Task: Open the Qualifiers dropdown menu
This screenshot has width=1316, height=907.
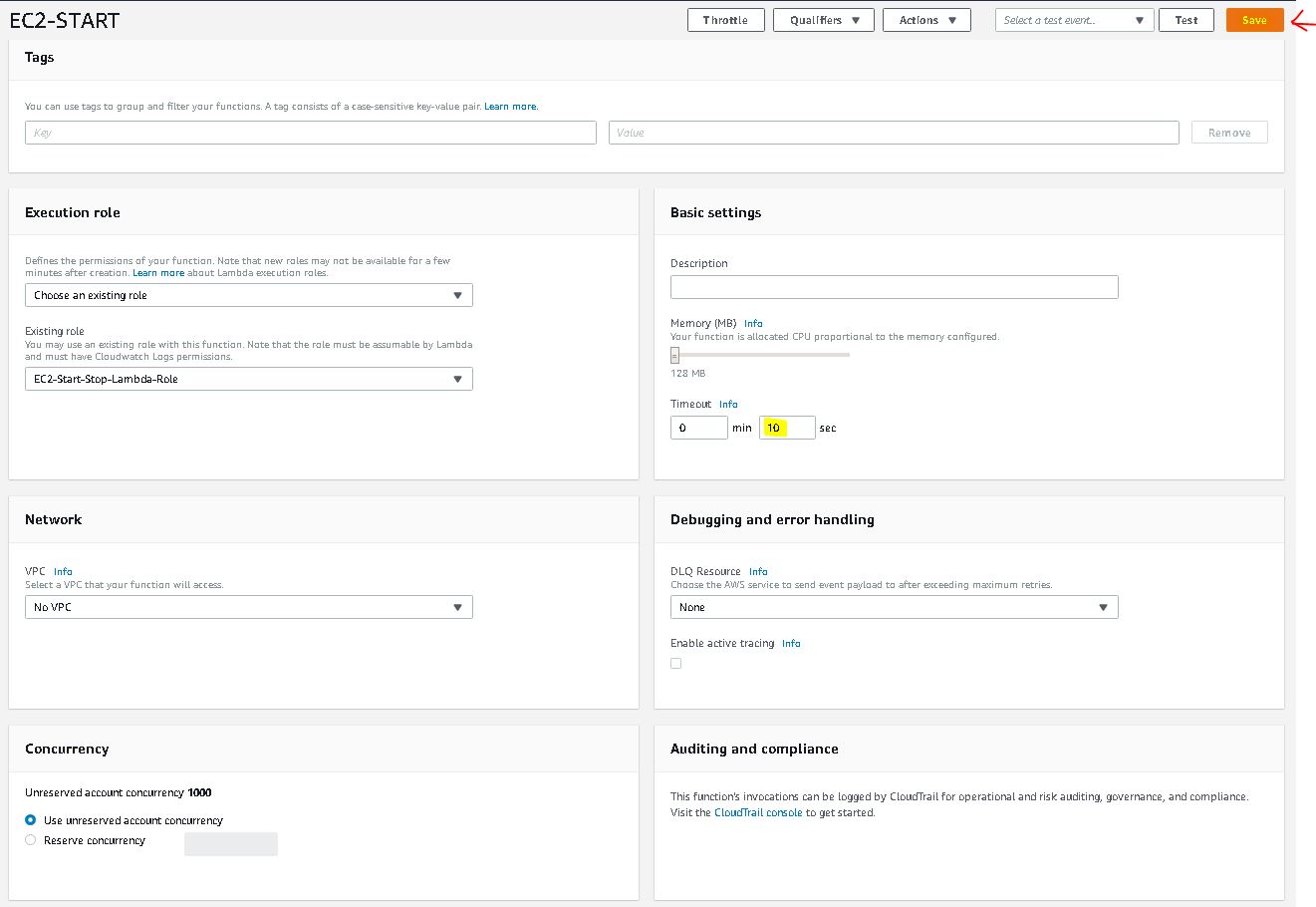Action: [x=823, y=20]
